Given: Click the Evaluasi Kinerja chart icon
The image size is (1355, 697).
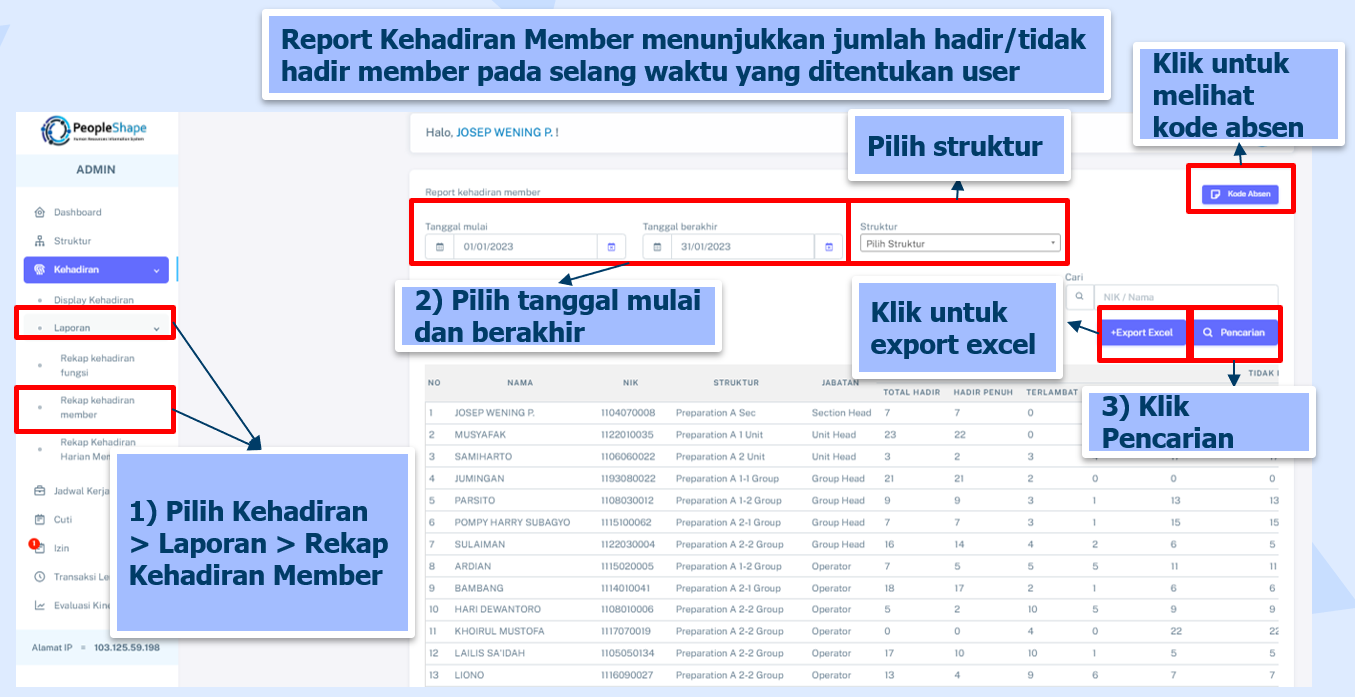Looking at the screenshot, I should [40, 605].
